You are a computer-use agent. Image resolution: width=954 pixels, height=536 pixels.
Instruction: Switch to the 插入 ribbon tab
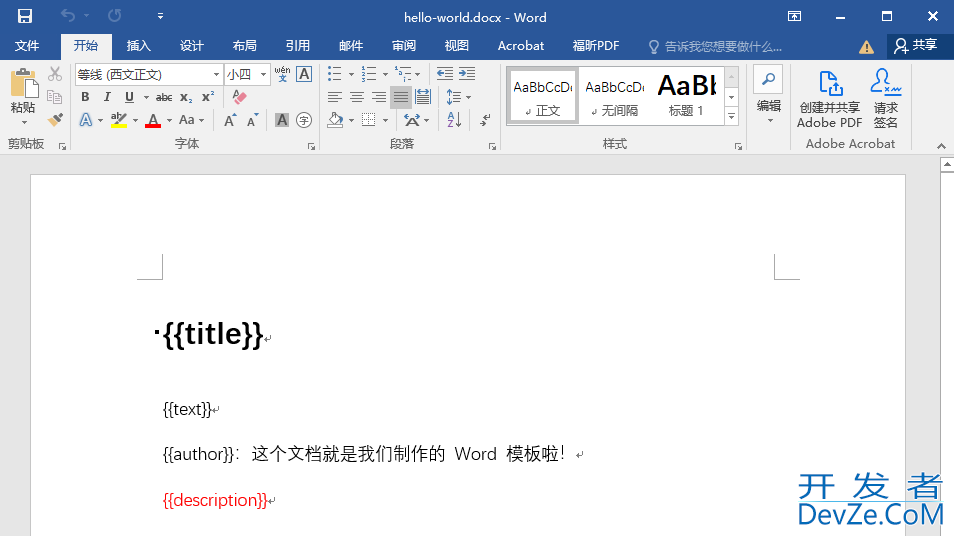click(x=138, y=46)
